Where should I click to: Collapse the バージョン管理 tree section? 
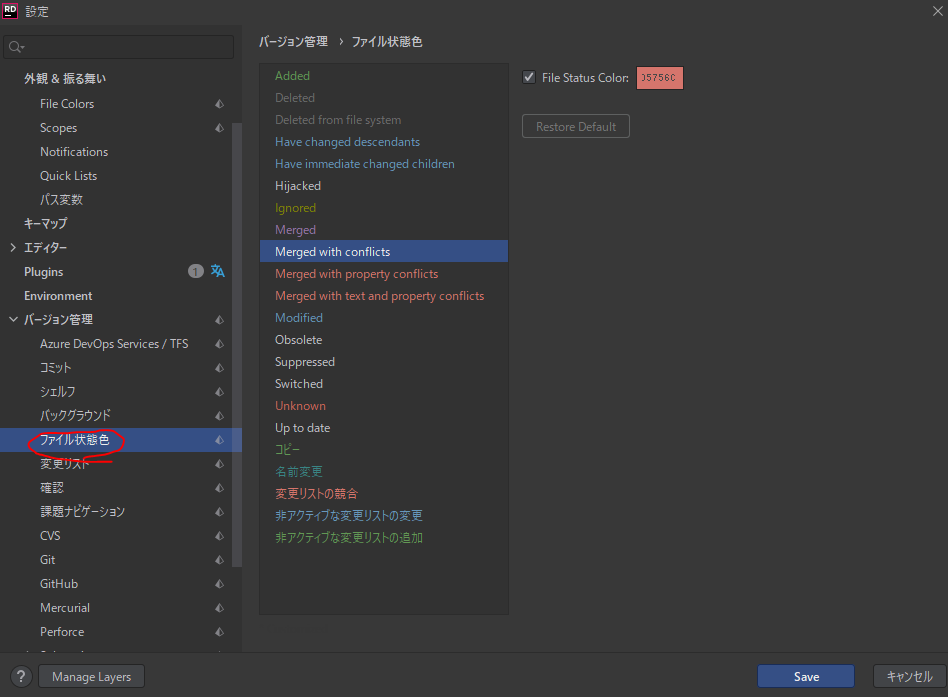(x=13, y=320)
